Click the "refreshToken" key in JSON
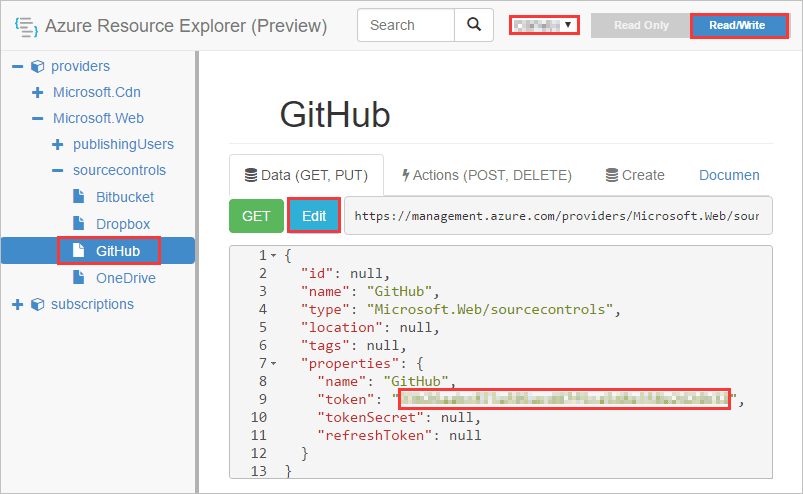 (x=374, y=435)
